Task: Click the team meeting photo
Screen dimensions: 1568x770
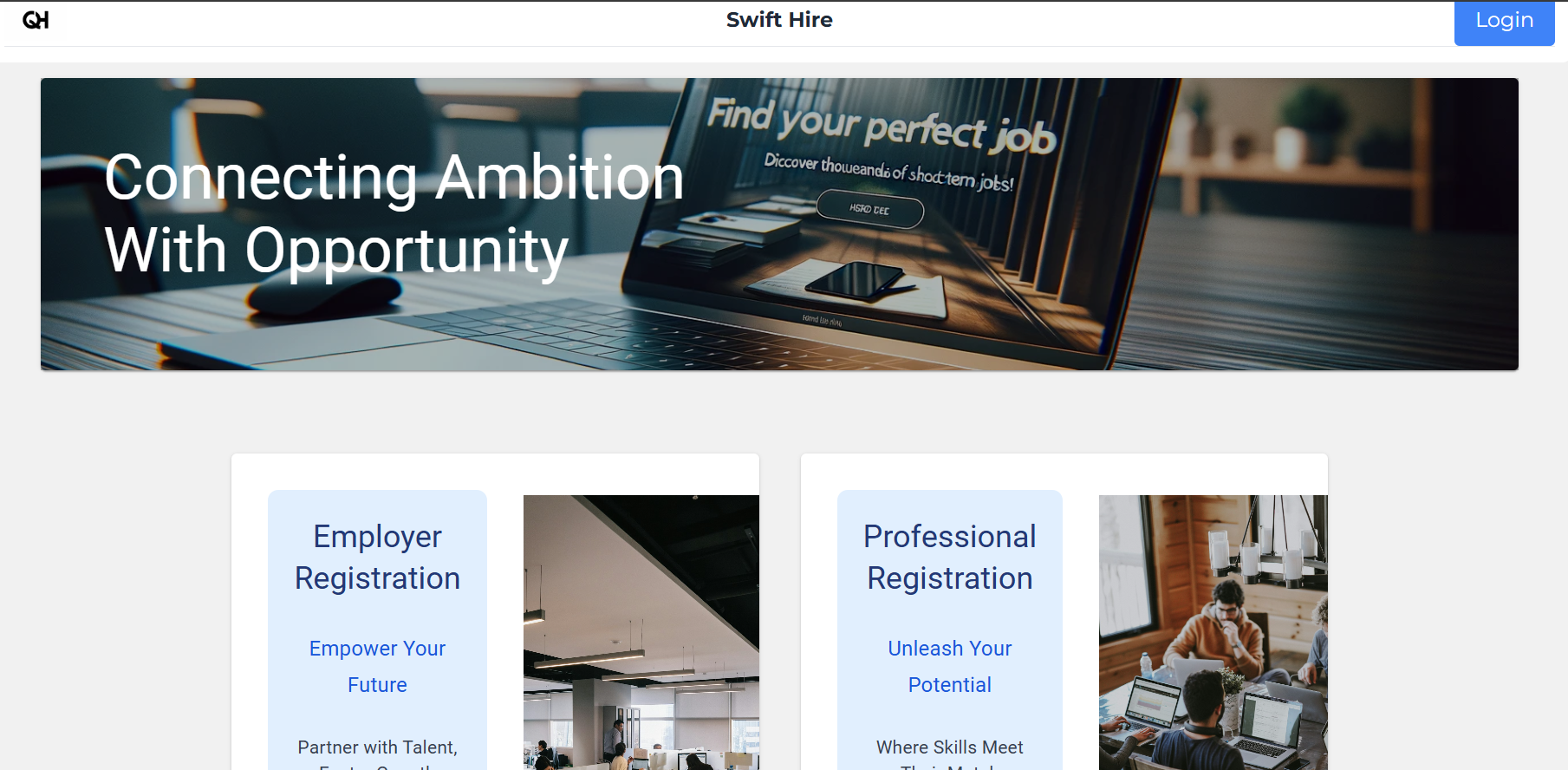Action: [1213, 632]
